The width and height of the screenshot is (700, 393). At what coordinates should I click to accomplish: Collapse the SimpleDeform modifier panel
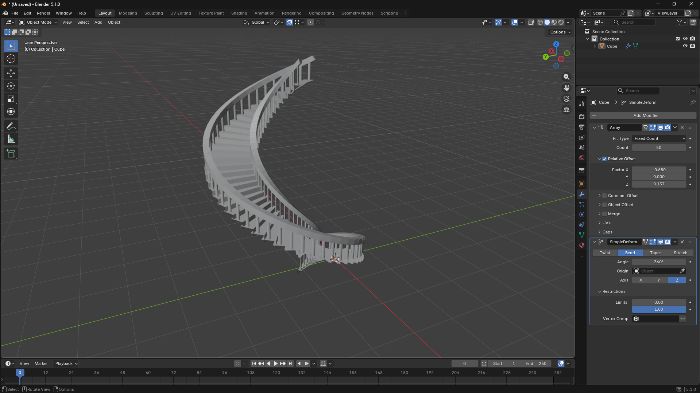click(x=595, y=242)
